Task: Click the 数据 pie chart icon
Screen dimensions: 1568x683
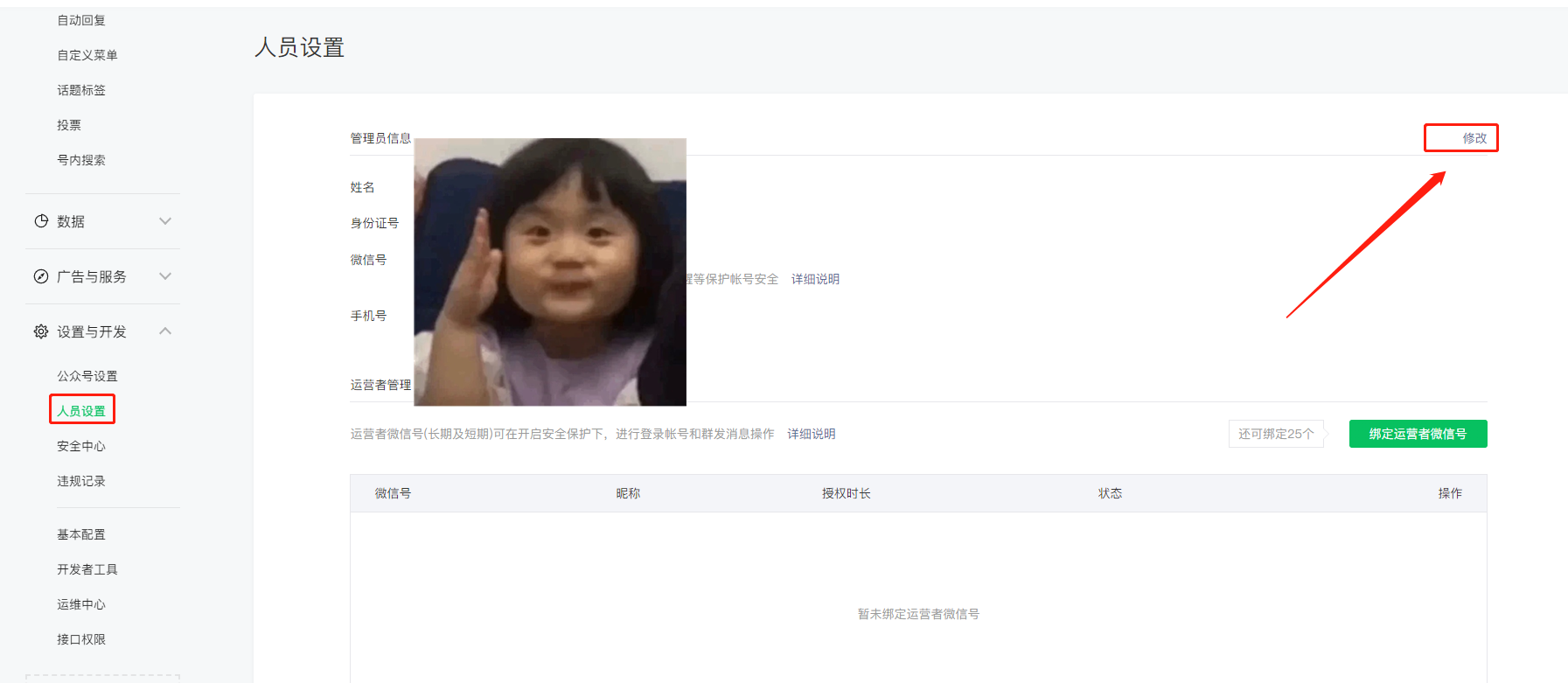Action: (x=41, y=221)
